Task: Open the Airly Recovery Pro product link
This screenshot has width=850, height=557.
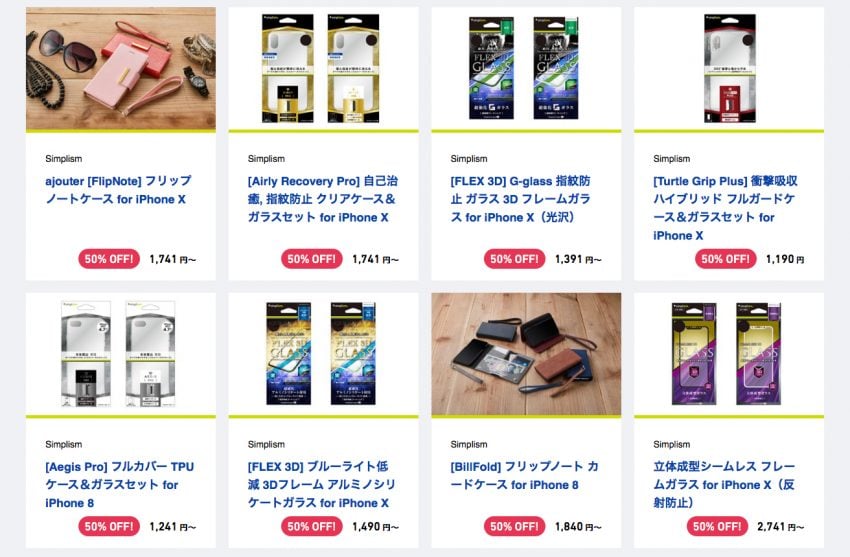Action: pyautogui.click(x=323, y=199)
